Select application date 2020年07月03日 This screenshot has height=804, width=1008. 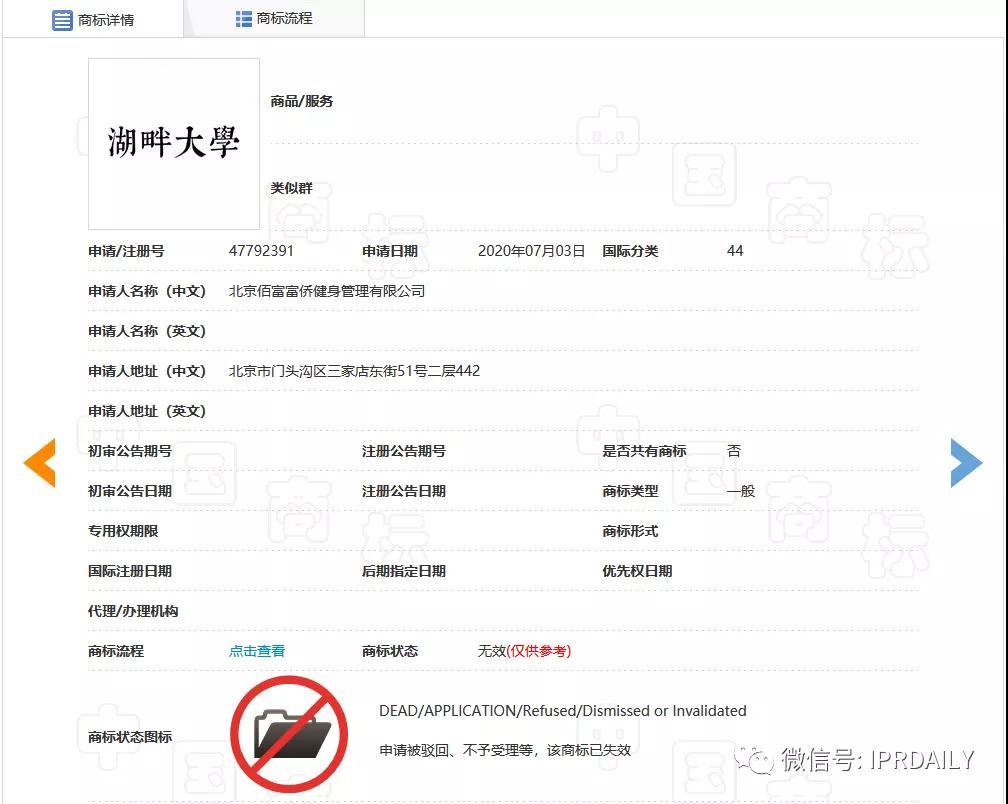(531, 251)
